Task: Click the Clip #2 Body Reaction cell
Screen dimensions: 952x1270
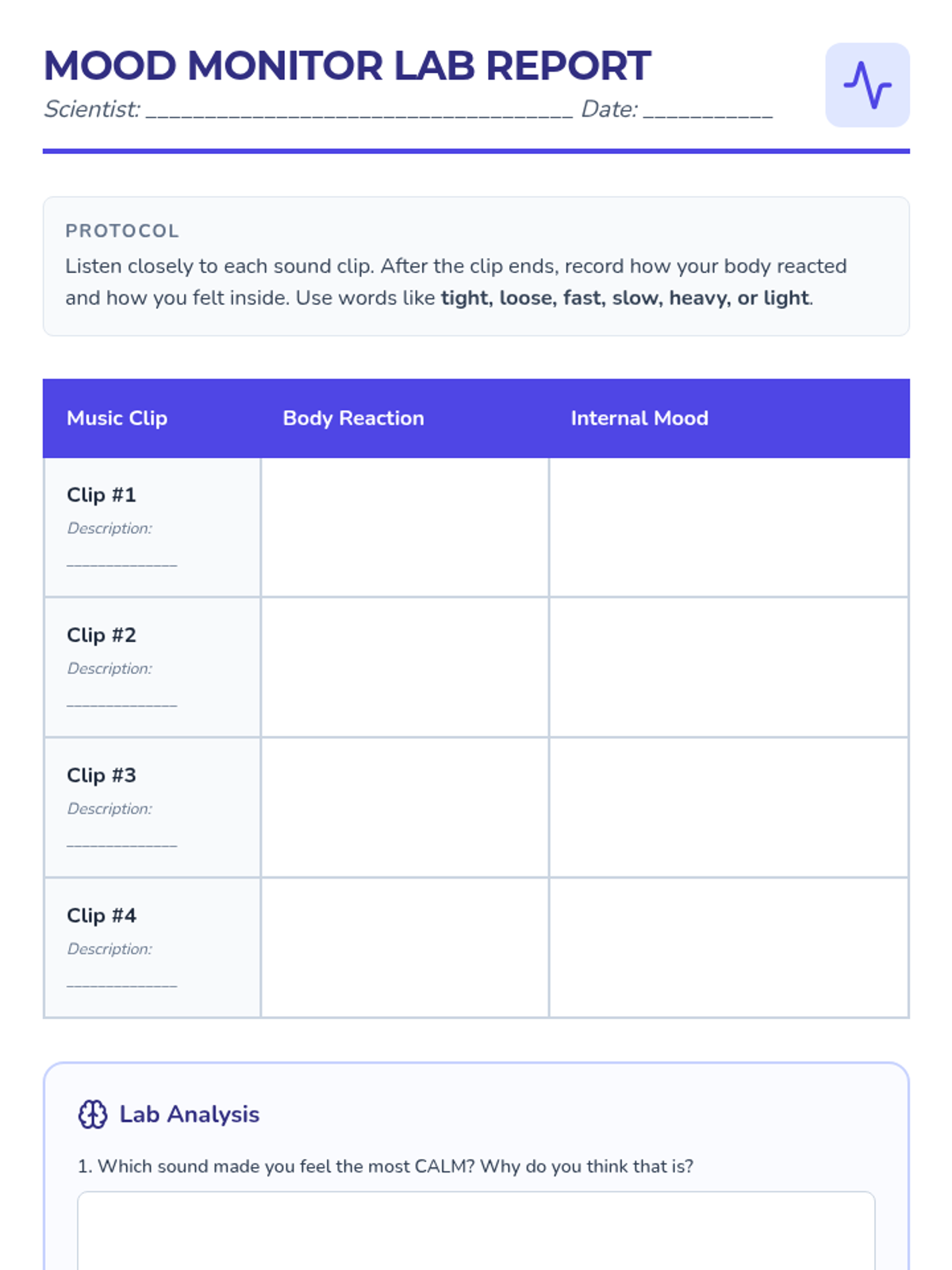Action: pos(405,667)
